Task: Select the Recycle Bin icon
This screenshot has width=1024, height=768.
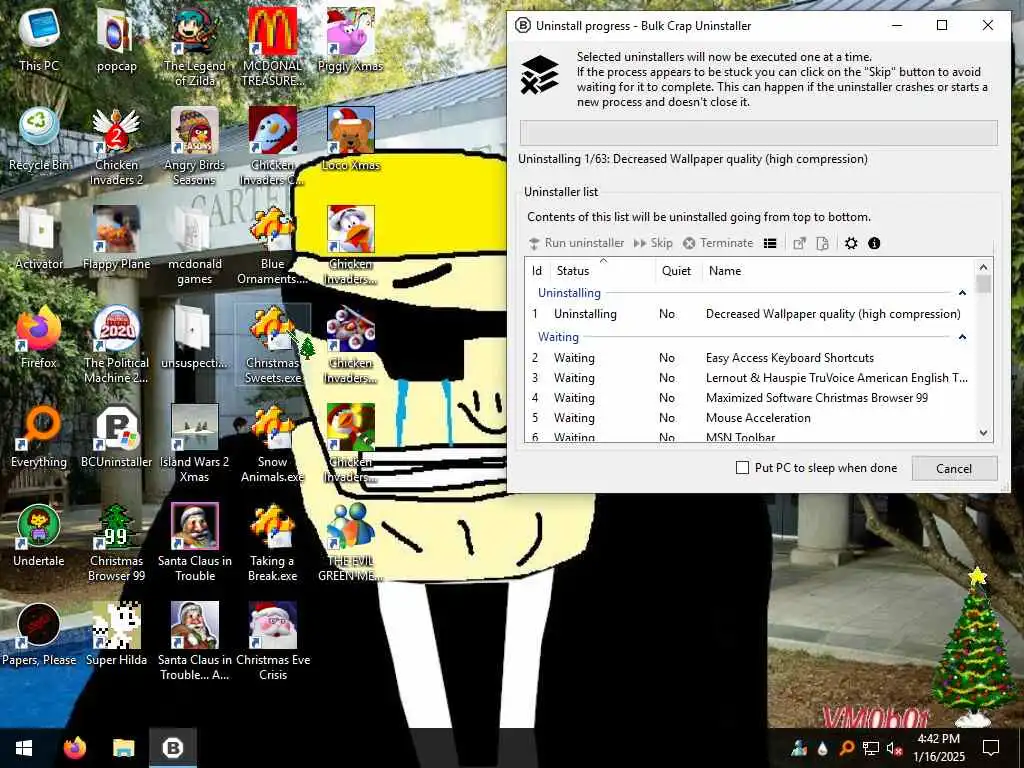Action: [x=39, y=139]
